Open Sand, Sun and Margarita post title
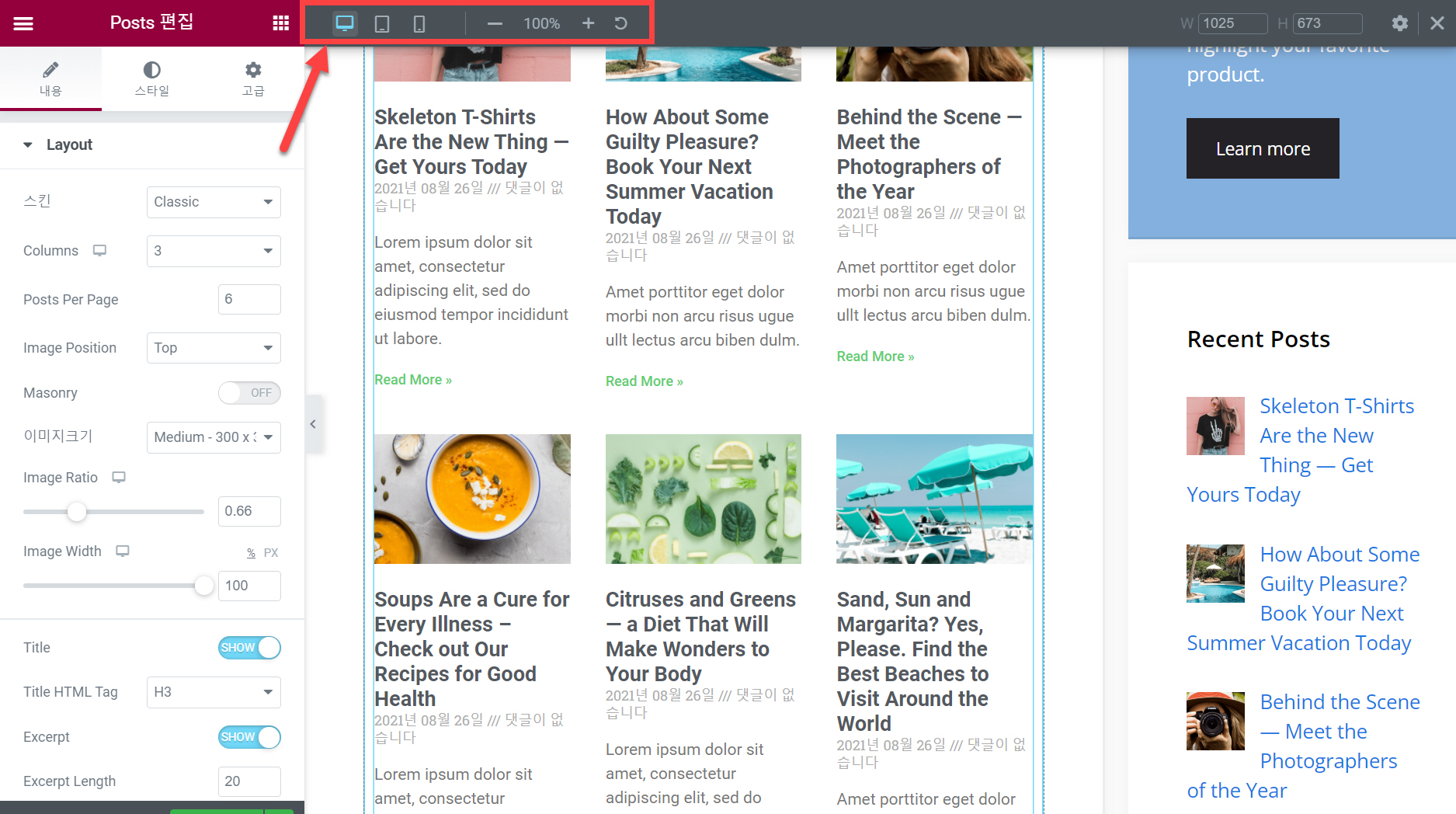The height and width of the screenshot is (814, 1456). coord(912,662)
